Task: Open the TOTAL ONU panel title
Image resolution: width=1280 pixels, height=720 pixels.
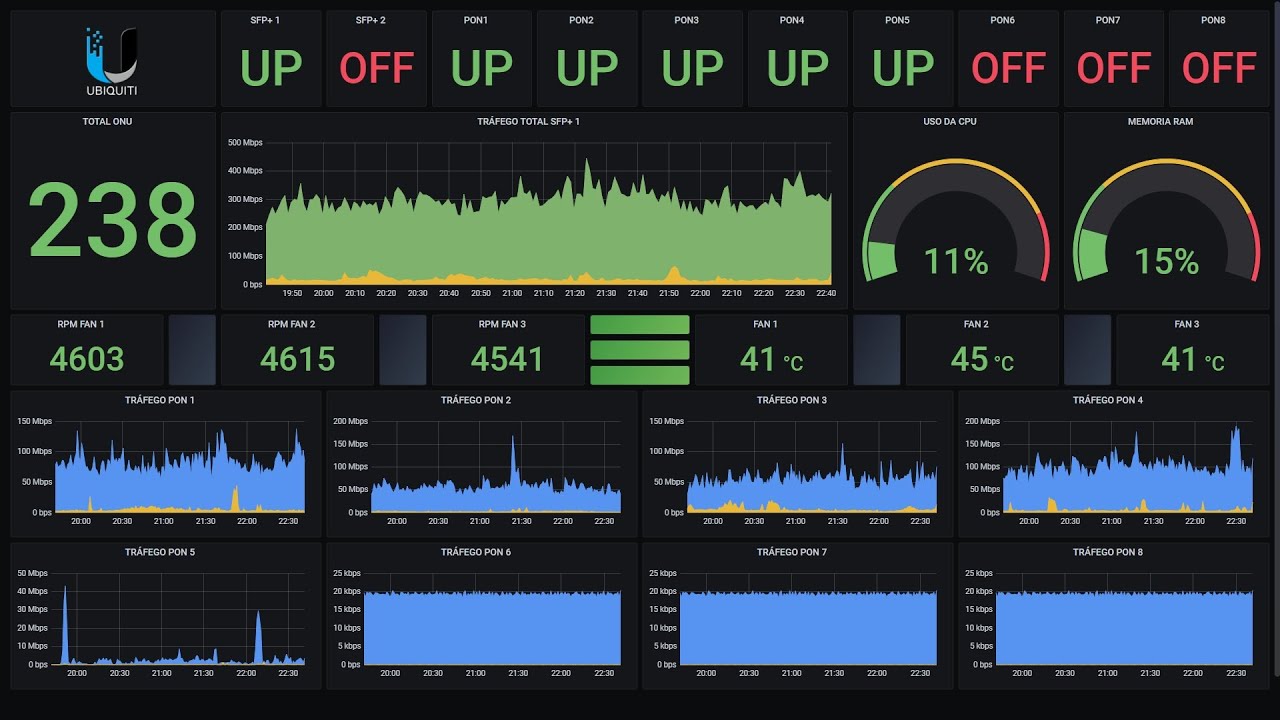Action: point(107,122)
